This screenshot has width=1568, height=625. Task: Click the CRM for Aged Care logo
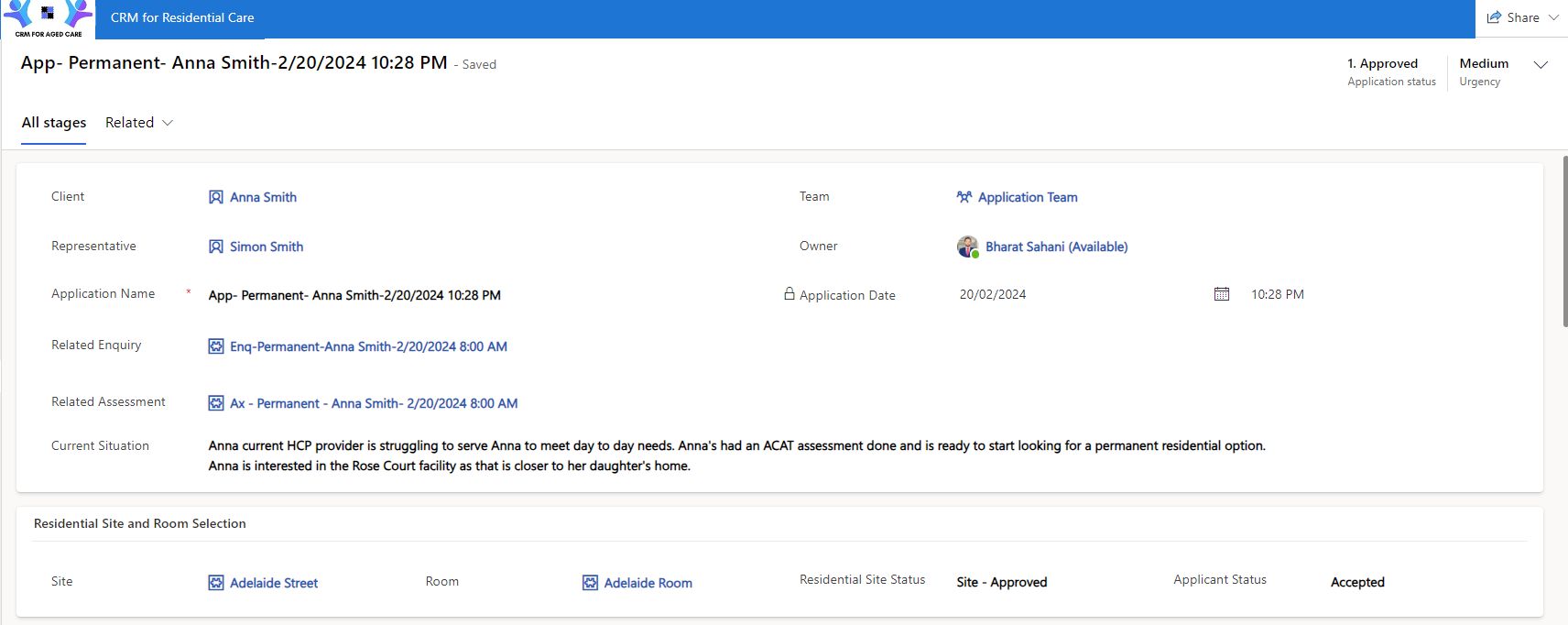49,19
